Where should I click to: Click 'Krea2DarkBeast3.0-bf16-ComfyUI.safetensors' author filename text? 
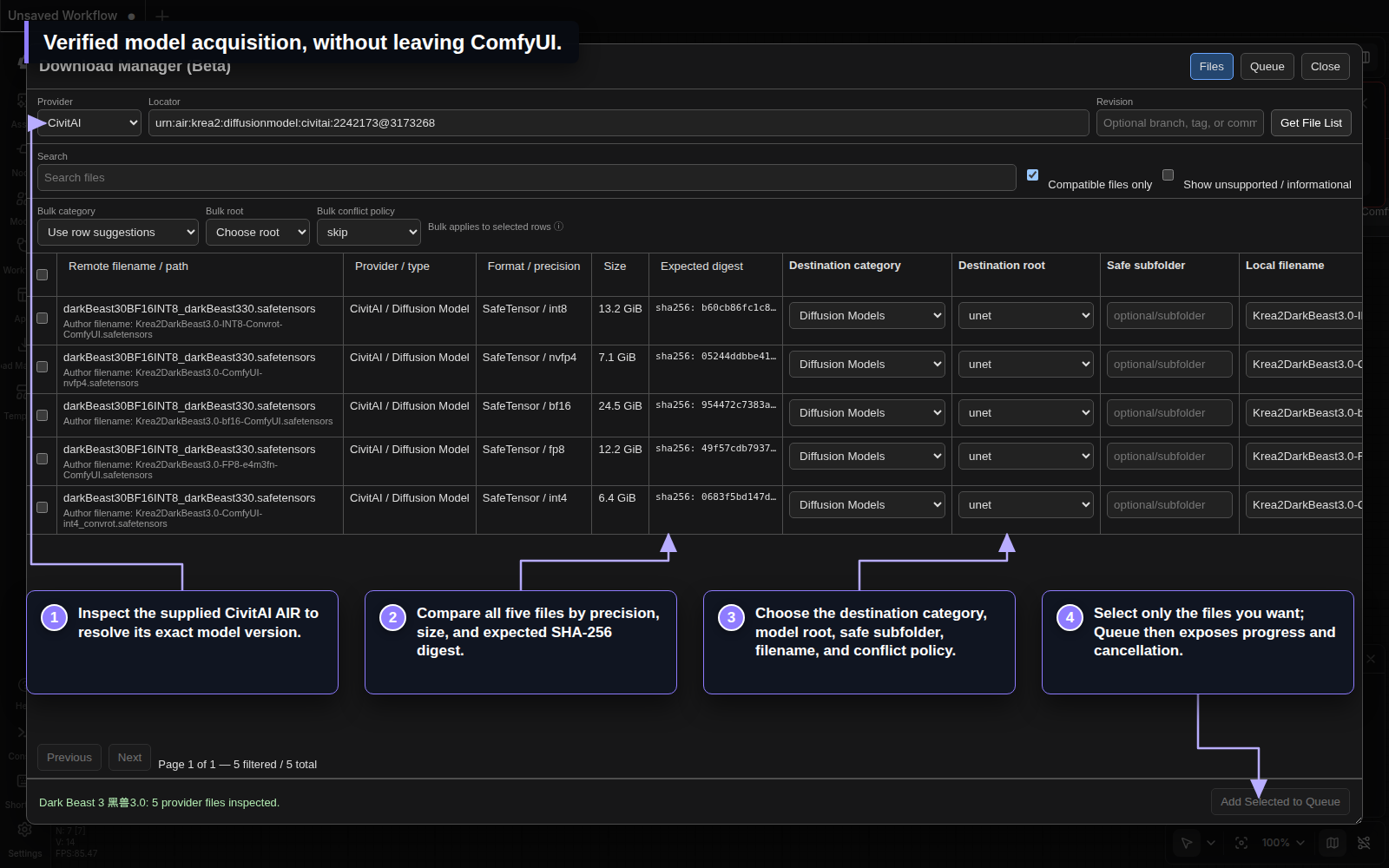[x=234, y=421]
